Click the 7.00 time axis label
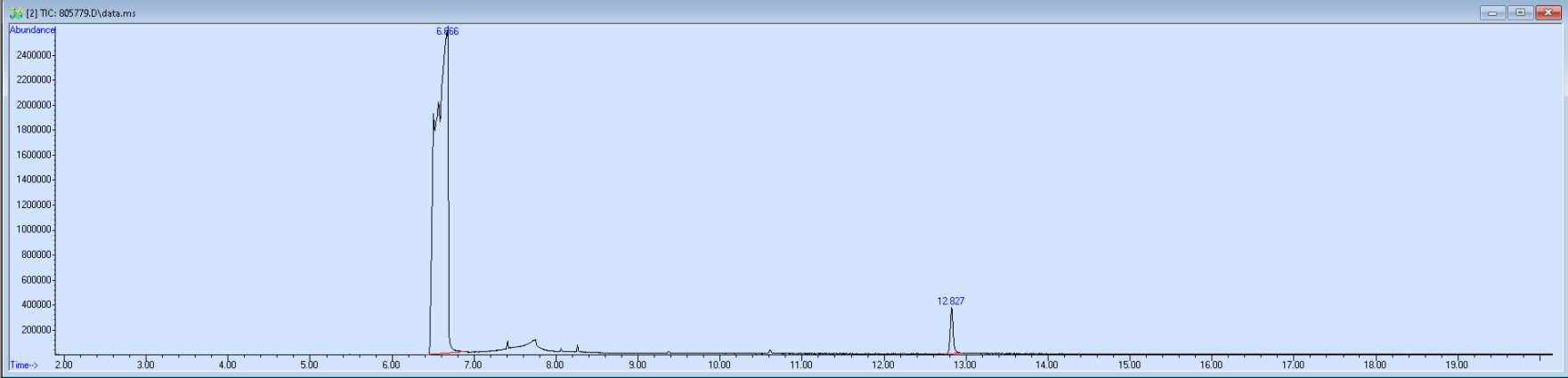Image resolution: width=1568 pixels, height=378 pixels. coord(474,365)
